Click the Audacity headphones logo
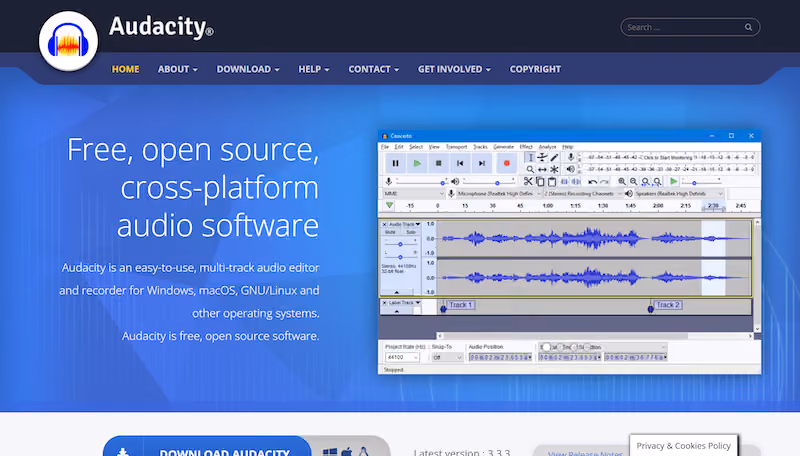Image resolution: width=800 pixels, height=456 pixels. pos(68,41)
